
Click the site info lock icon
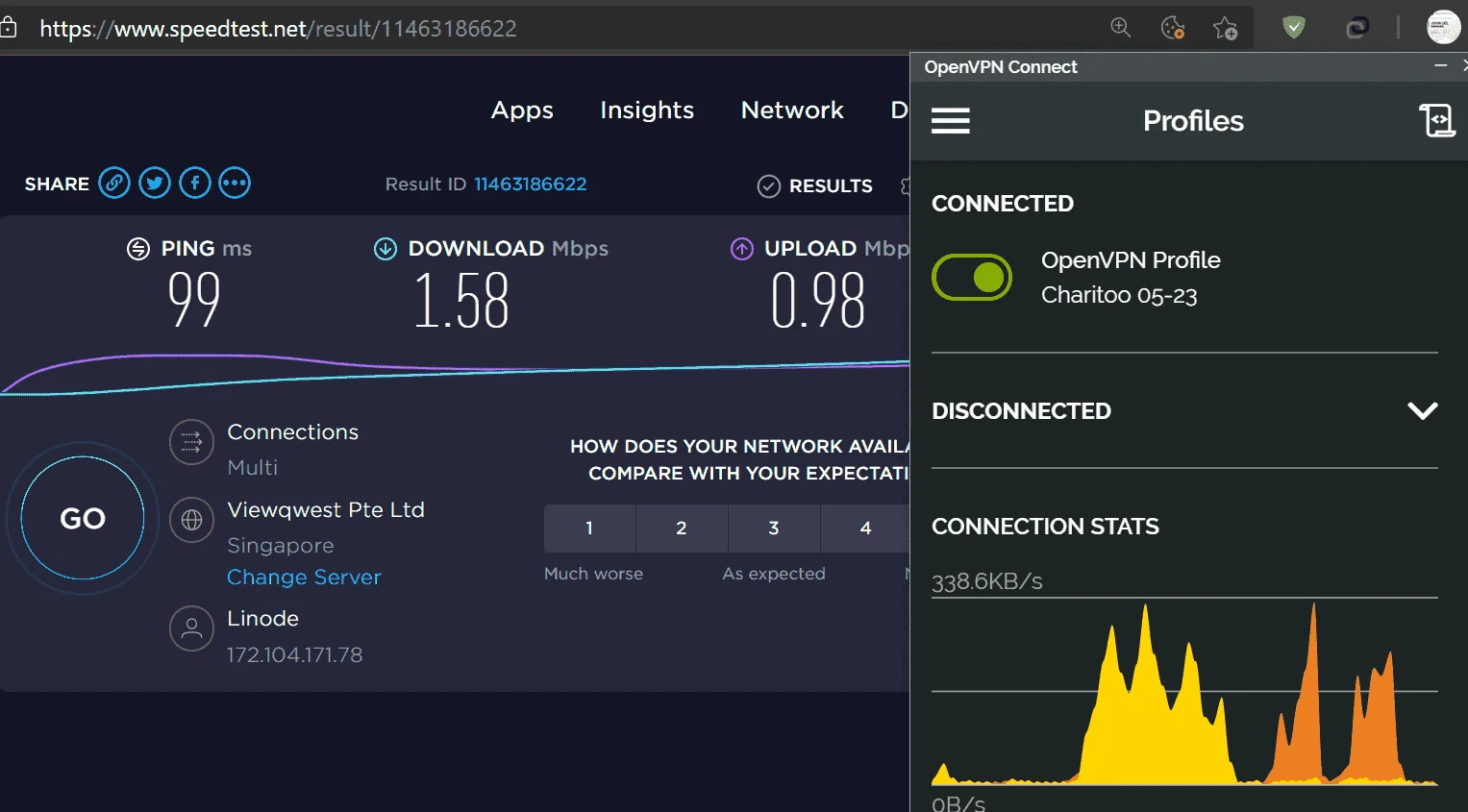pos(9,28)
